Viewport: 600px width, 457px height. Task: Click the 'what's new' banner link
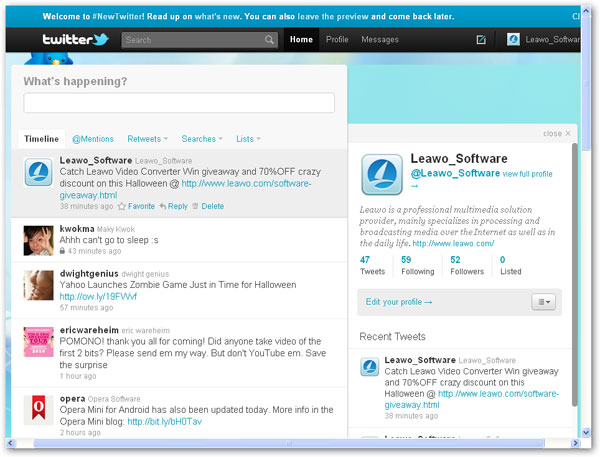[x=218, y=16]
